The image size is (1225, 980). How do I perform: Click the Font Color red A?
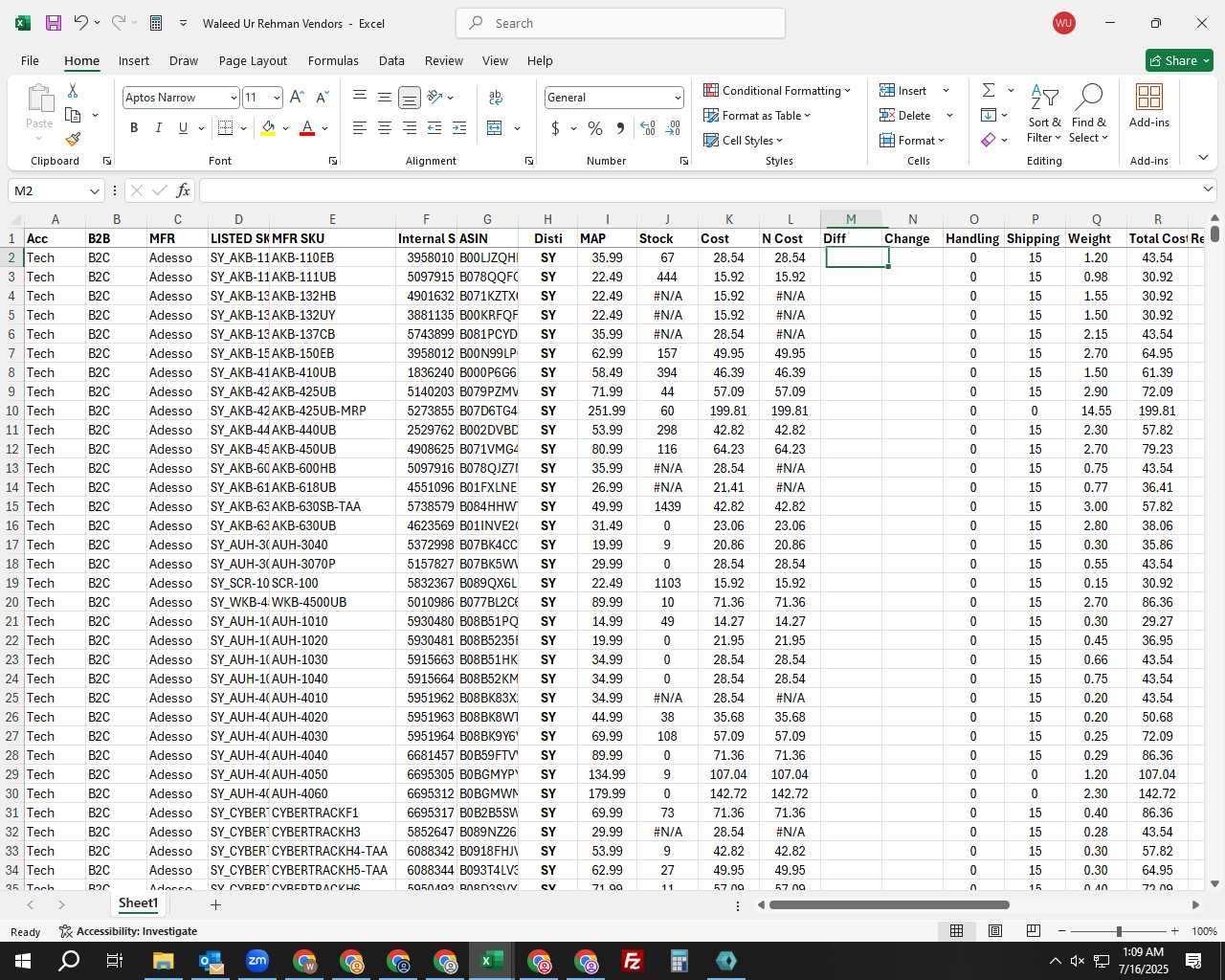[x=307, y=127]
